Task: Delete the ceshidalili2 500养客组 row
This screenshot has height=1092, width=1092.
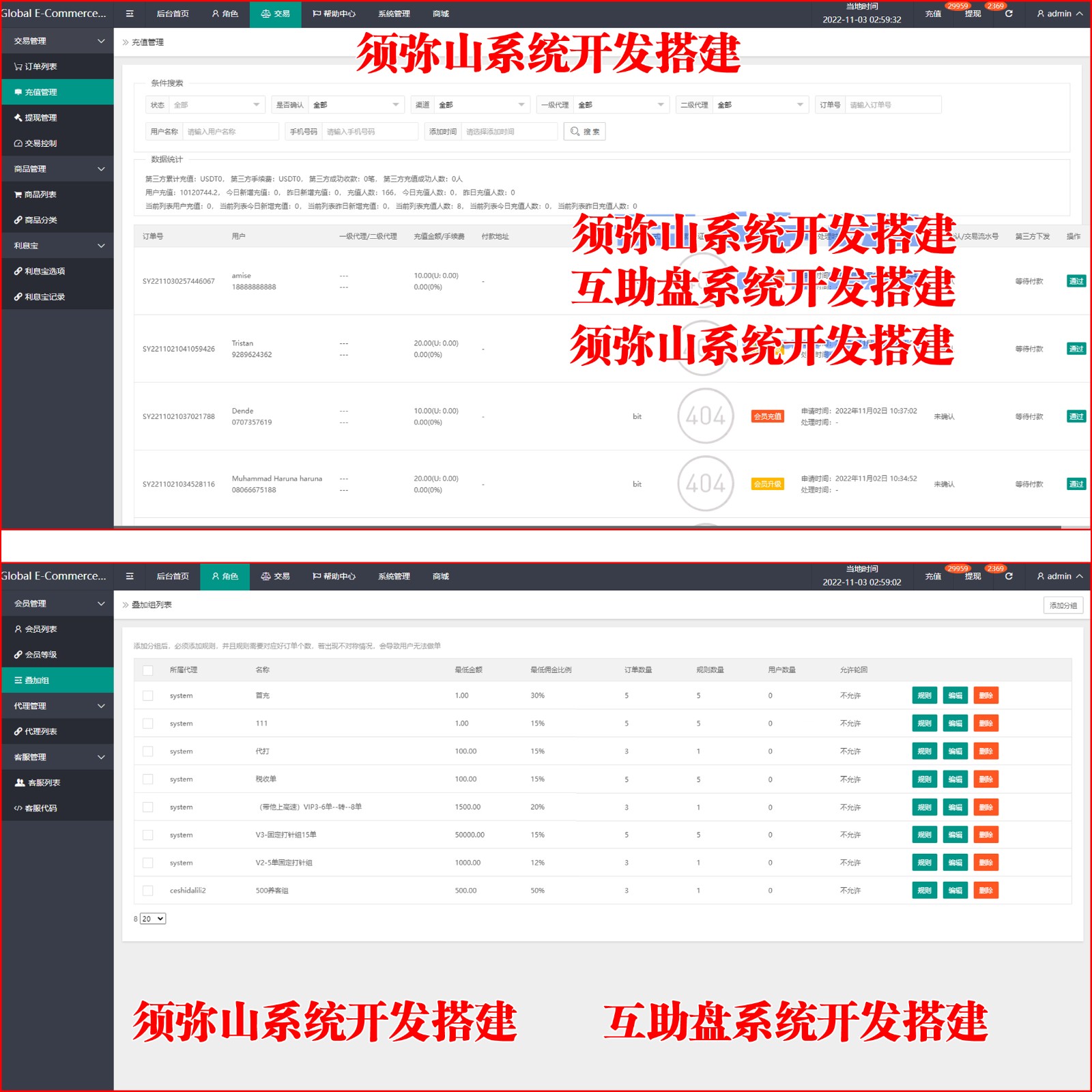Action: click(986, 891)
